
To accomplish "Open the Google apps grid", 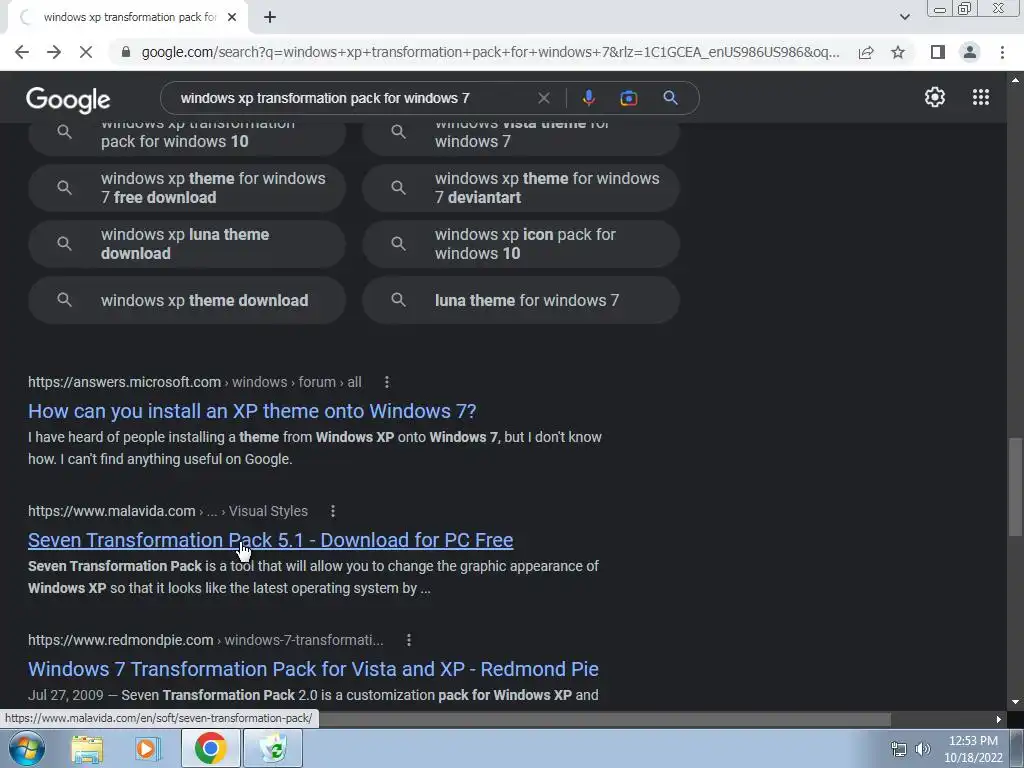I will [980, 97].
